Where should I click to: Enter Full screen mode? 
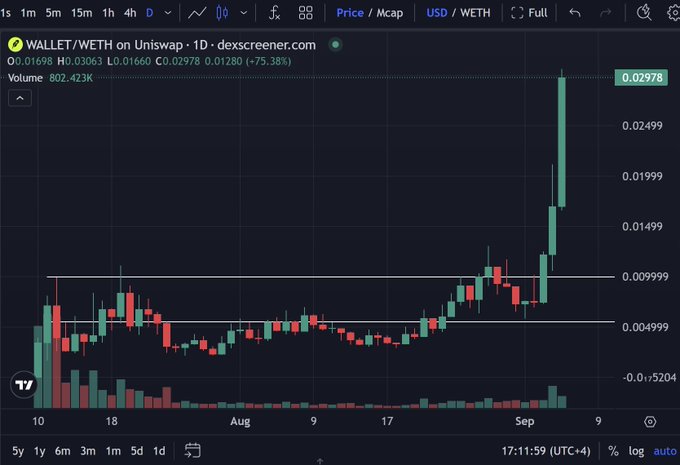pos(529,13)
